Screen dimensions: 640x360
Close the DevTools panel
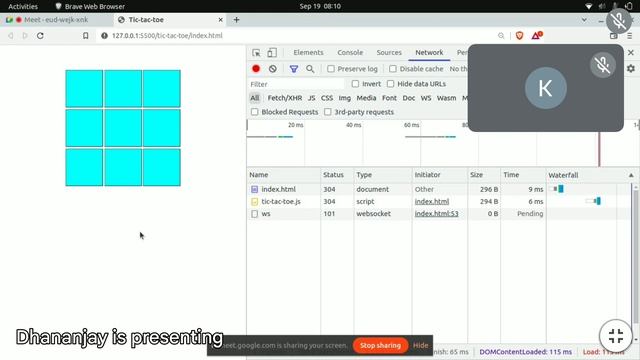coord(631,53)
